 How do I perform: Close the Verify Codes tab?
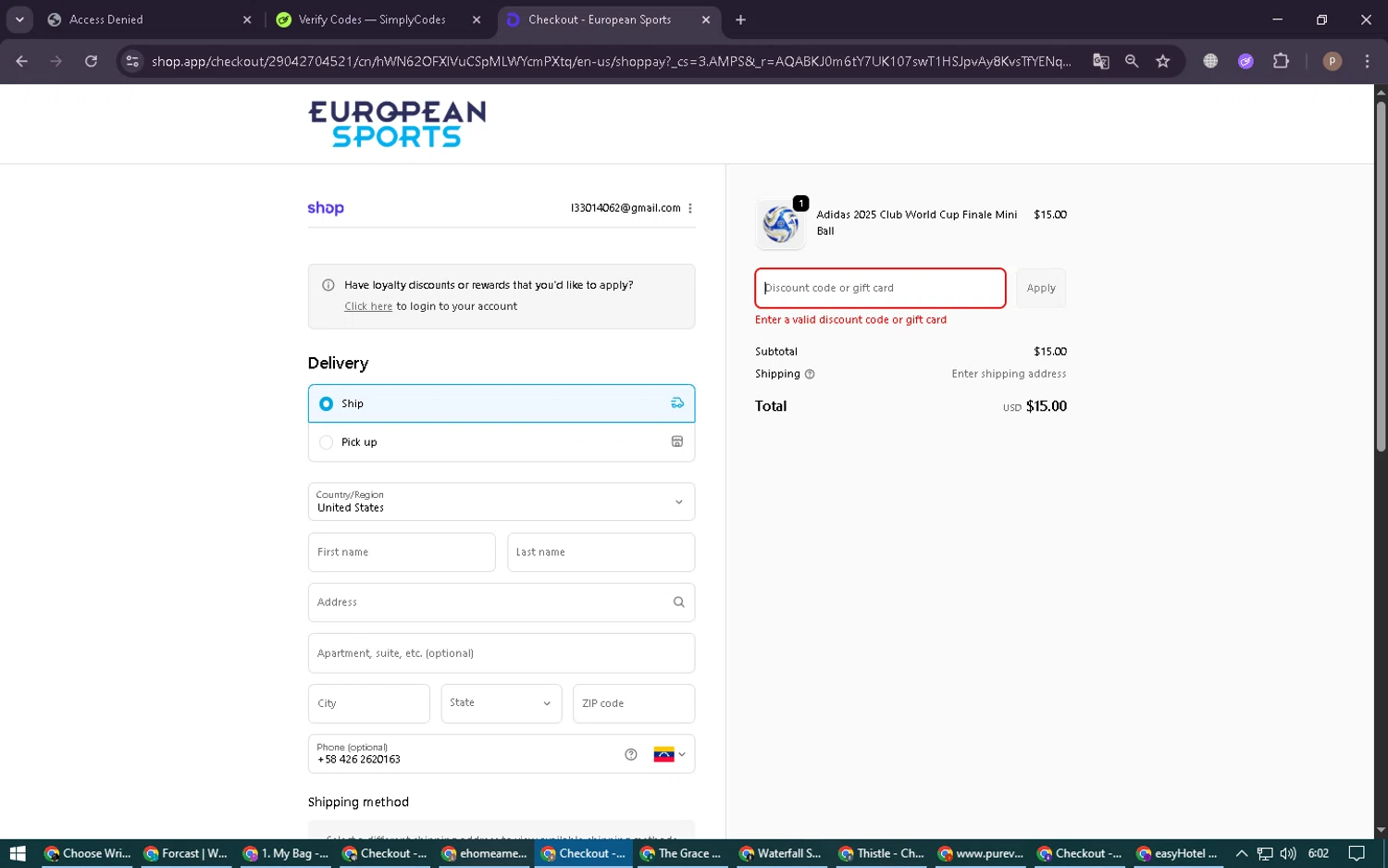[477, 19]
